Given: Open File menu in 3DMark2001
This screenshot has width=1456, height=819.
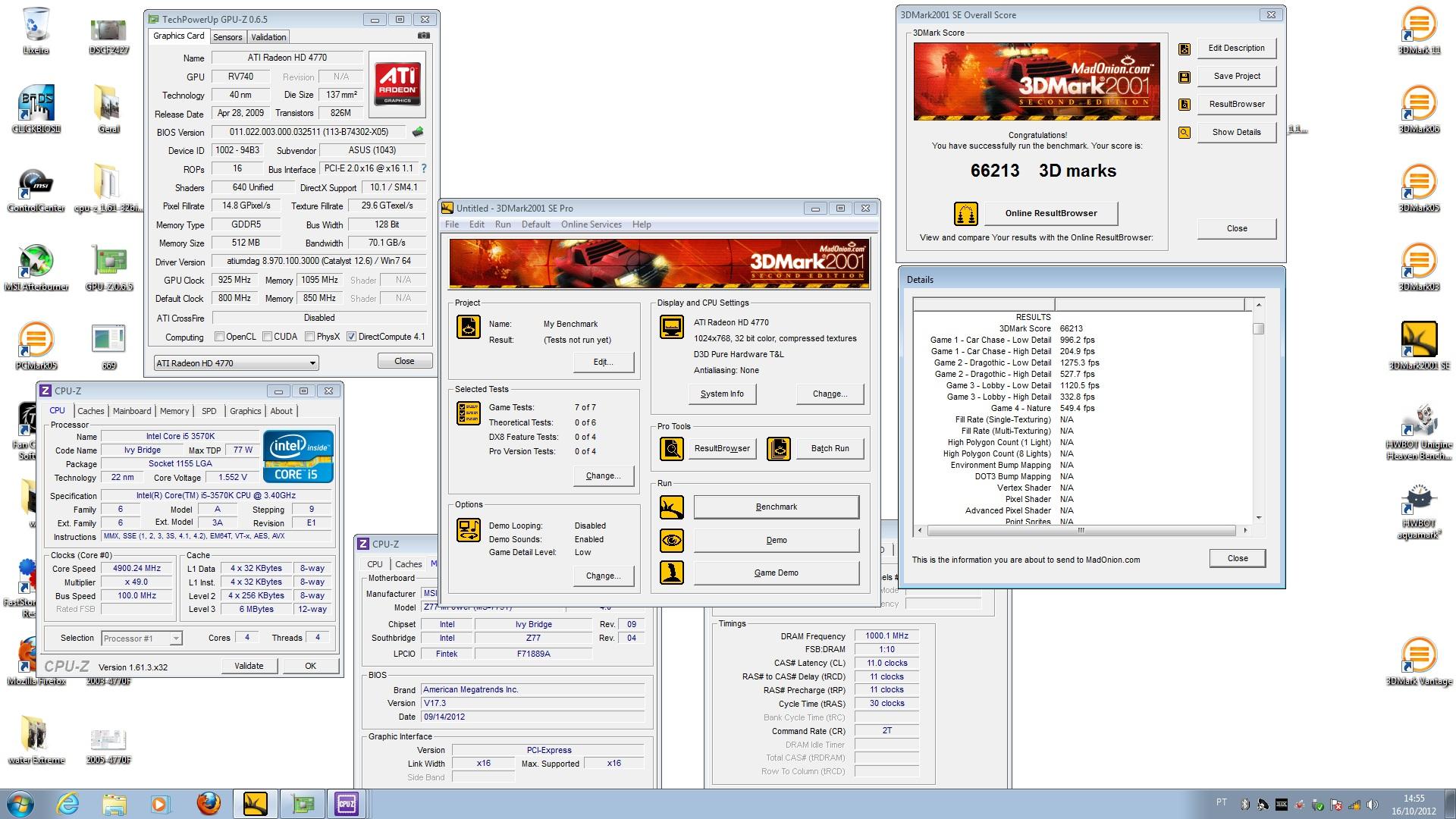Looking at the screenshot, I should [x=452, y=224].
